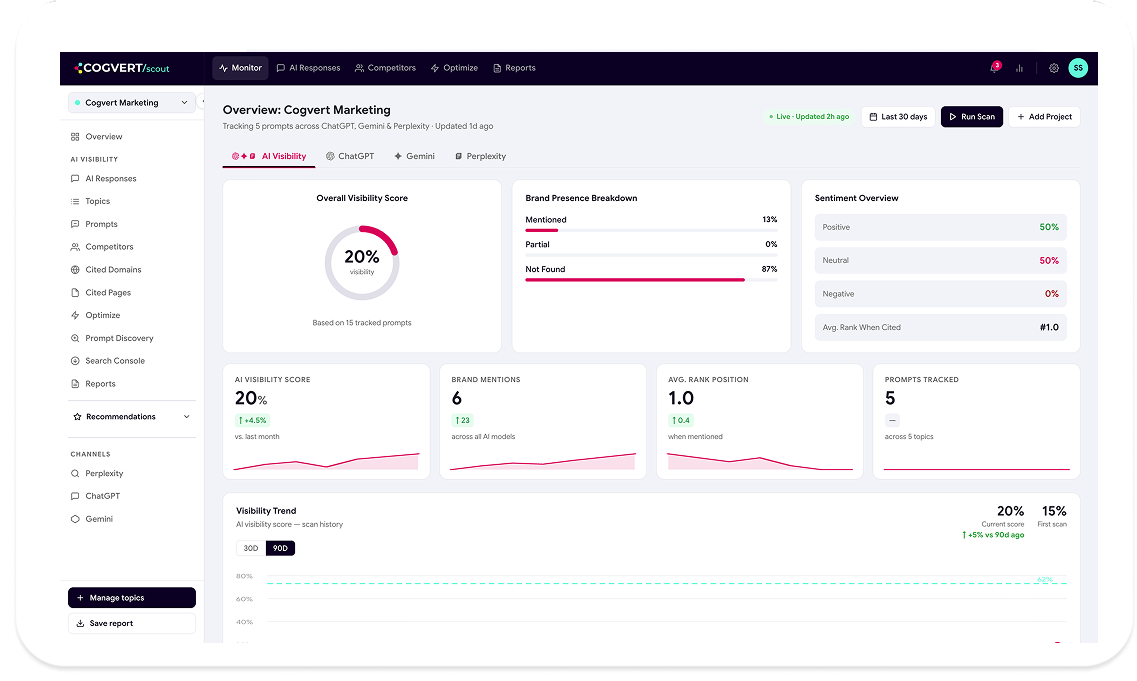
Task: Click the Mentioned 13% progress bar
Action: (x=651, y=230)
